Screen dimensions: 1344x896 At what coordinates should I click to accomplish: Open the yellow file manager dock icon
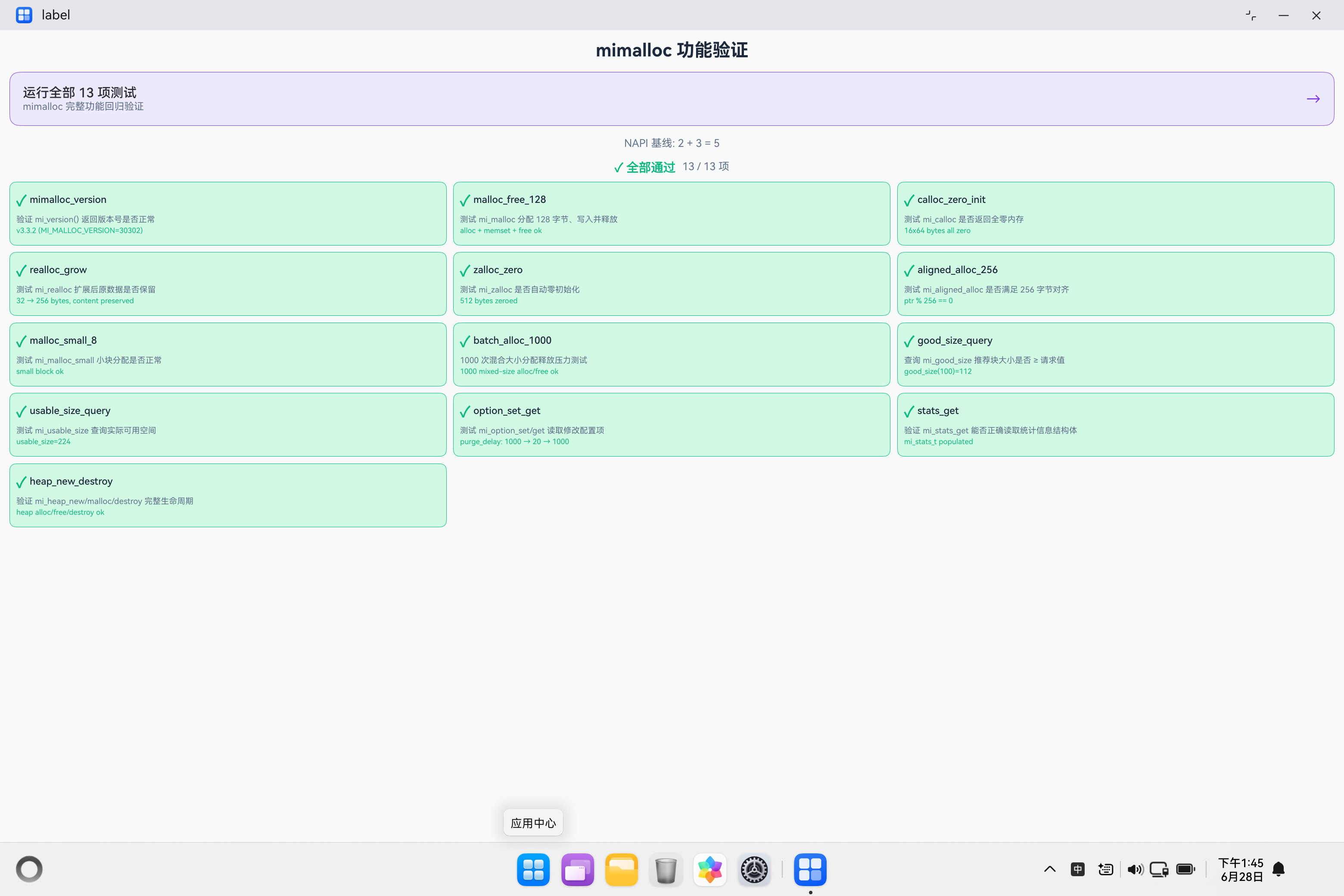(x=621, y=869)
